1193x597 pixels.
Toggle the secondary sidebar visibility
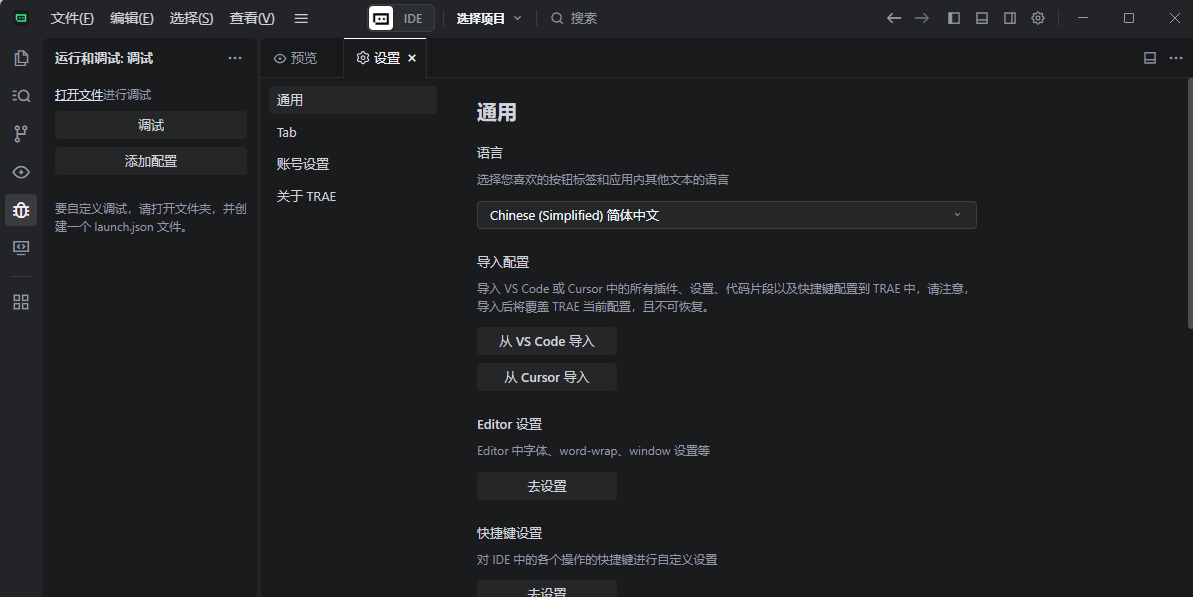point(1010,17)
